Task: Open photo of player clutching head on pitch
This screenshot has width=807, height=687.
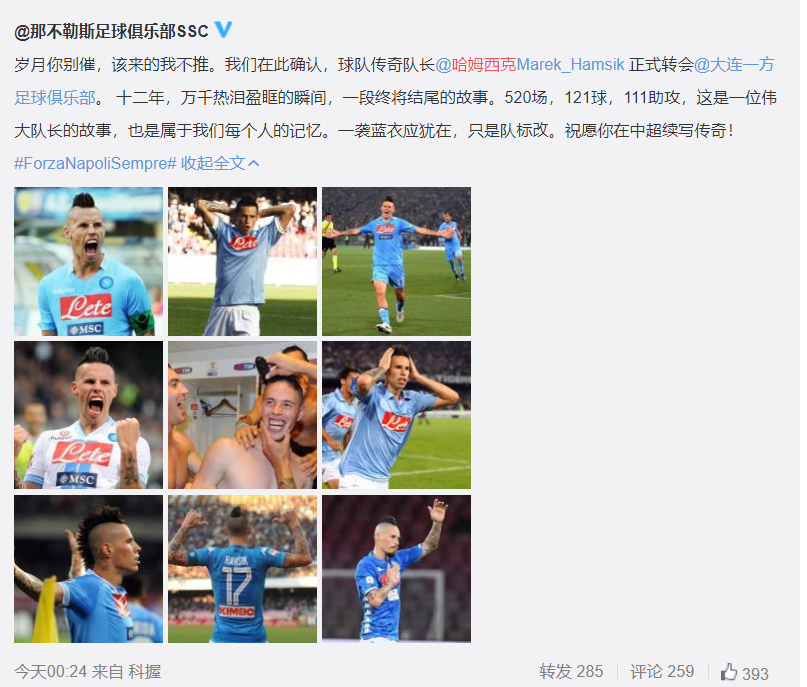Action: [396, 415]
